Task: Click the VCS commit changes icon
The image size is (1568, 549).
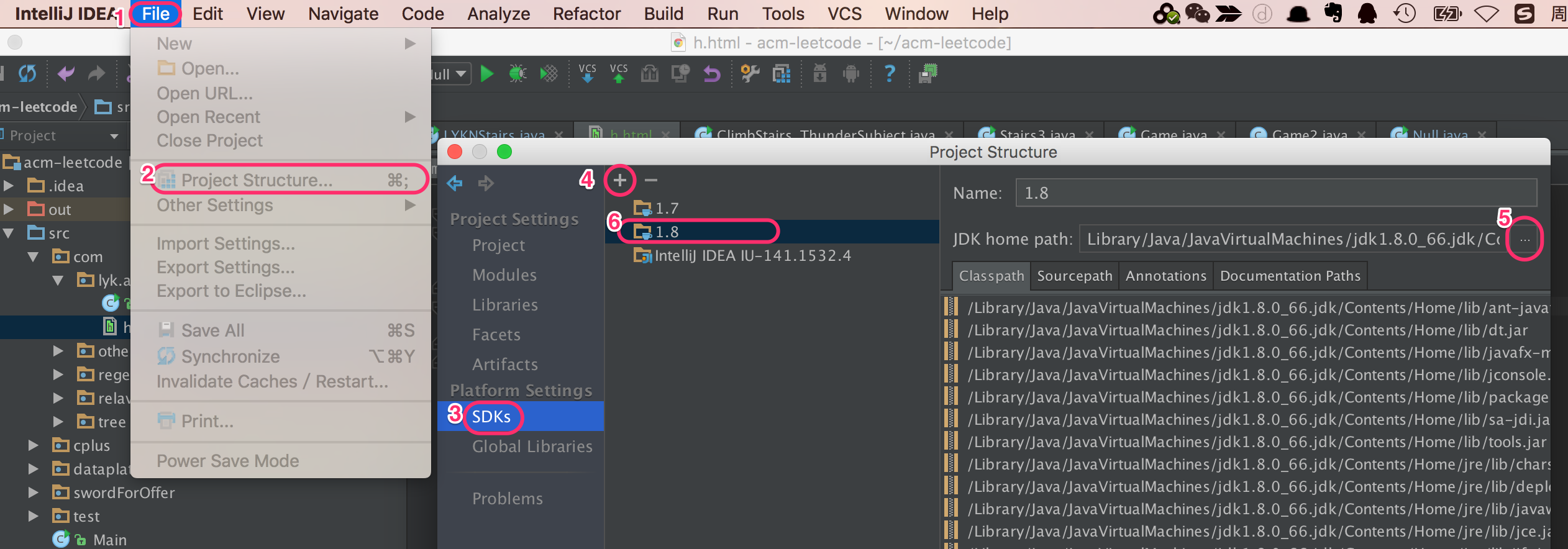Action: tap(619, 73)
